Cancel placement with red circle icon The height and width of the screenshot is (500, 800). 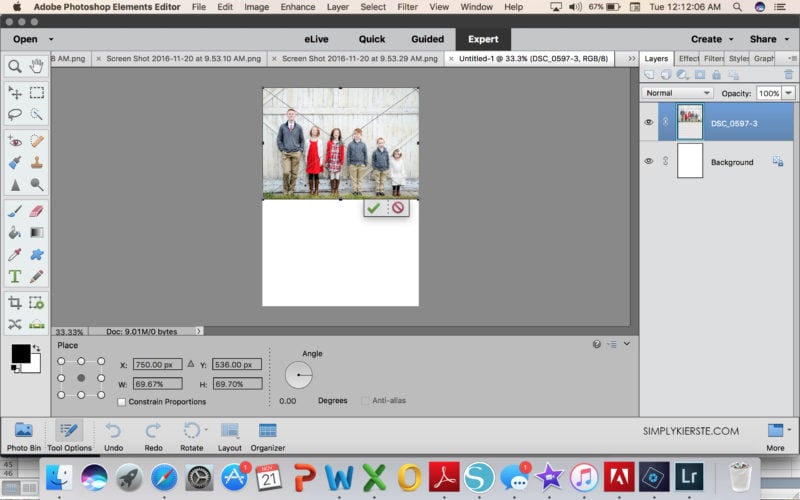(398, 208)
